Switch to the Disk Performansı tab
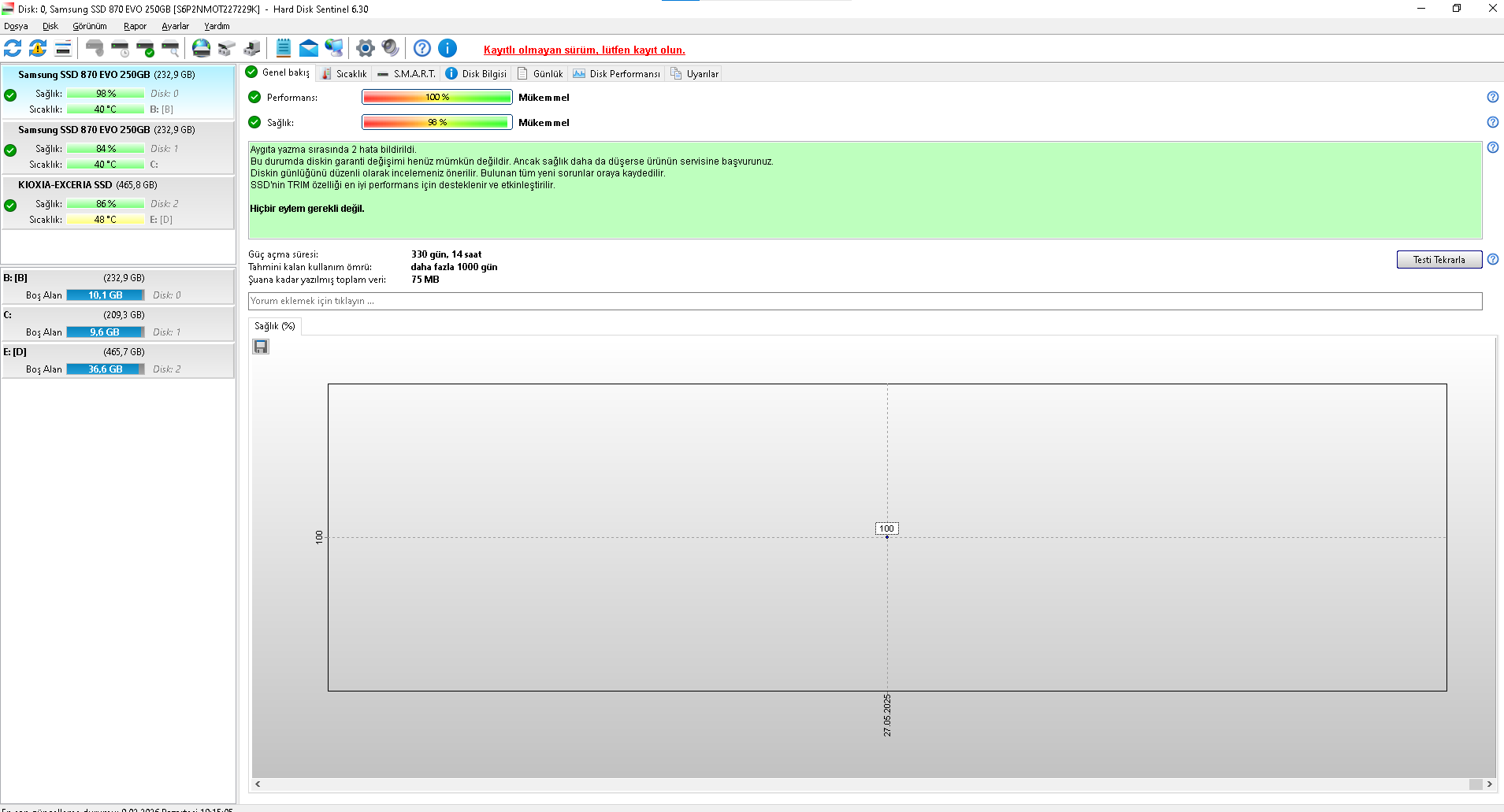The height and width of the screenshot is (812, 1504). click(x=616, y=73)
